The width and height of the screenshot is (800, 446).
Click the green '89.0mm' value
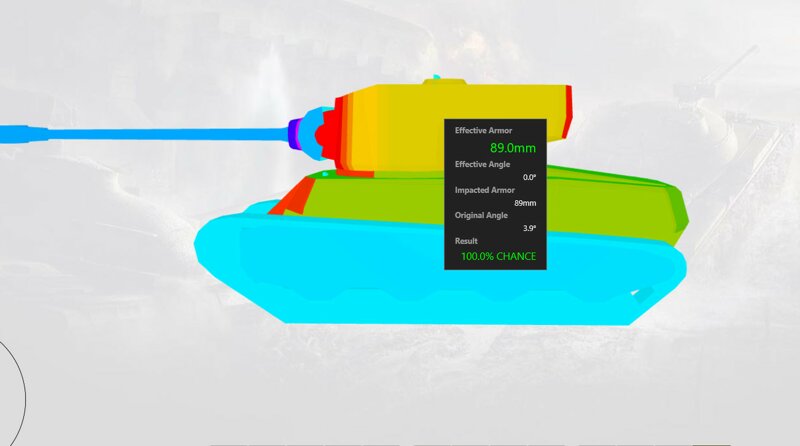pos(513,148)
